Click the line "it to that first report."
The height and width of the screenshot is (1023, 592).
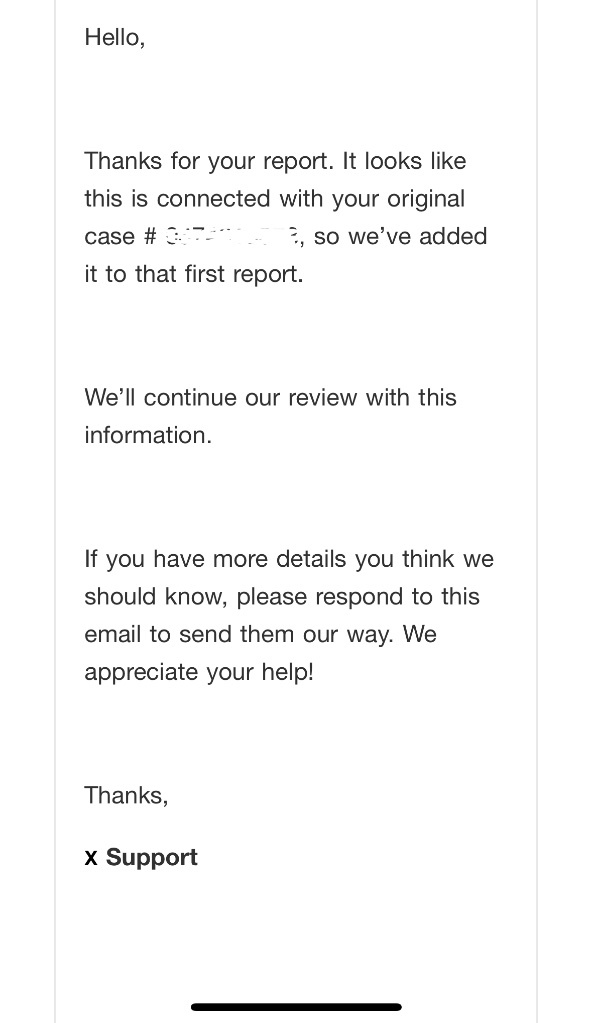pyautogui.click(x=194, y=274)
